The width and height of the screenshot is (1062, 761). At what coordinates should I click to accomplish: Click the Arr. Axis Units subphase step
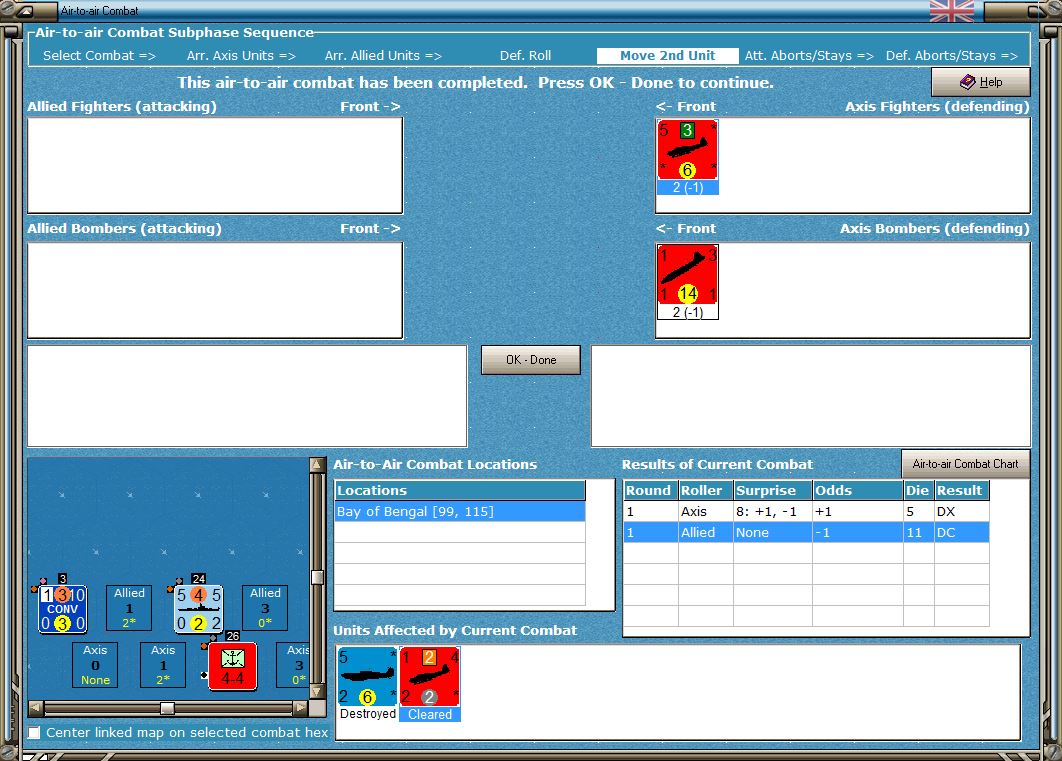(241, 56)
